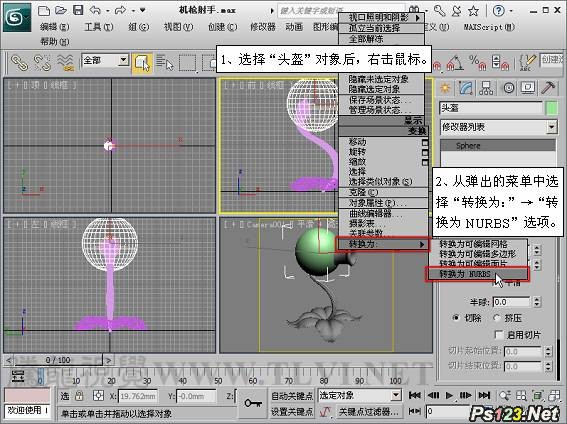The height and width of the screenshot is (424, 567).
Task: Open Edit Named Selection Sets
Action: click(x=527, y=62)
